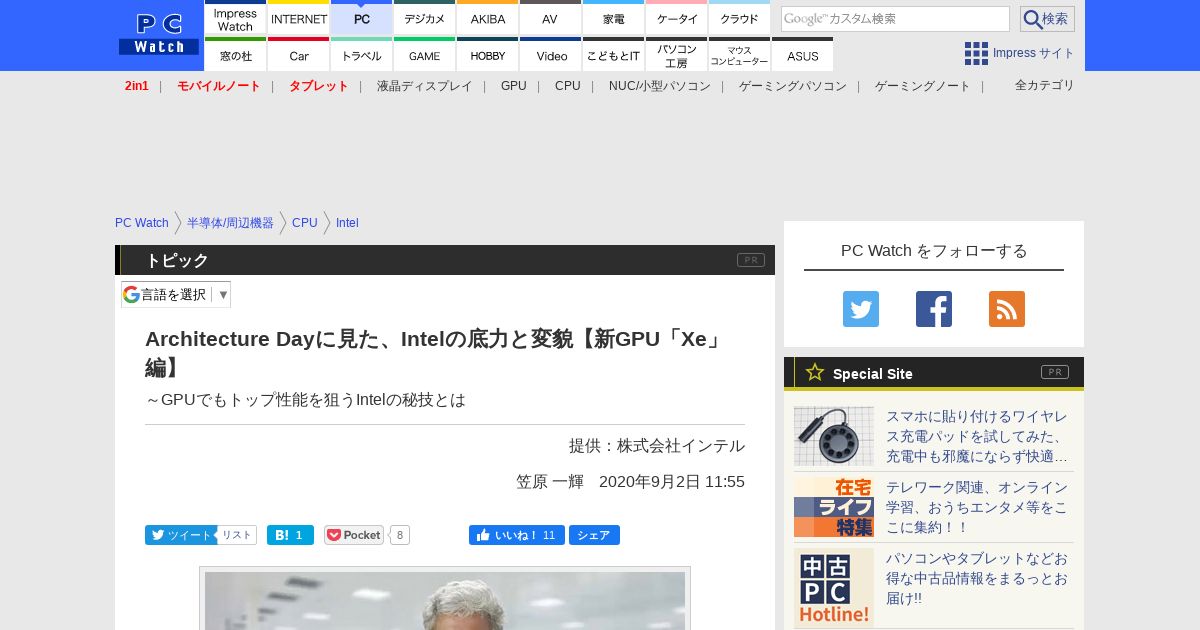
Task: Click the Special Site star icon
Action: coord(815,373)
